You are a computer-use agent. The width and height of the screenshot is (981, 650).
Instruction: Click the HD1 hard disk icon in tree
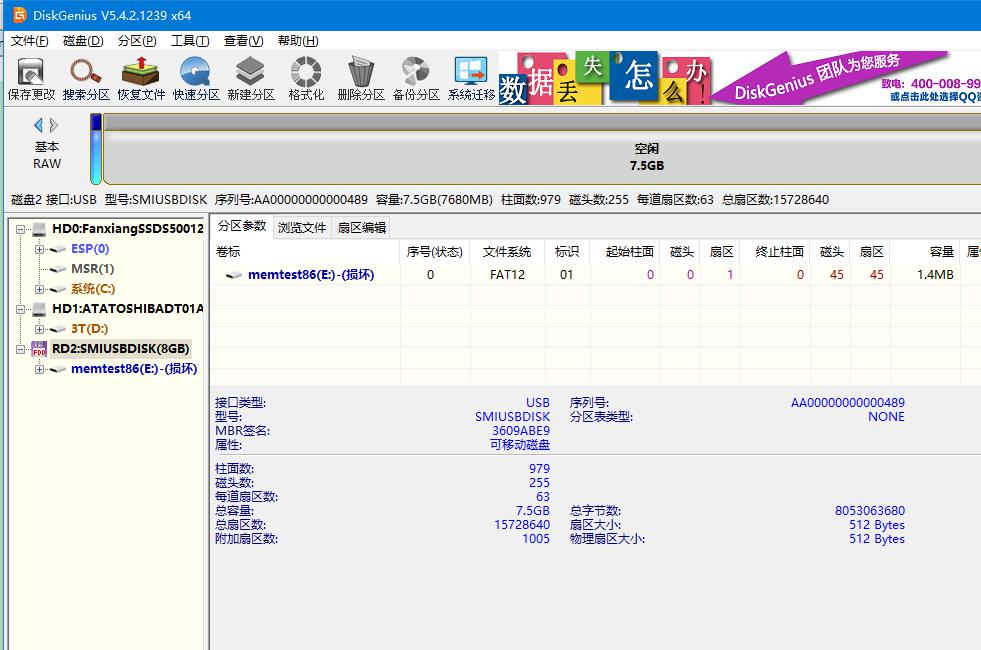click(x=39, y=309)
